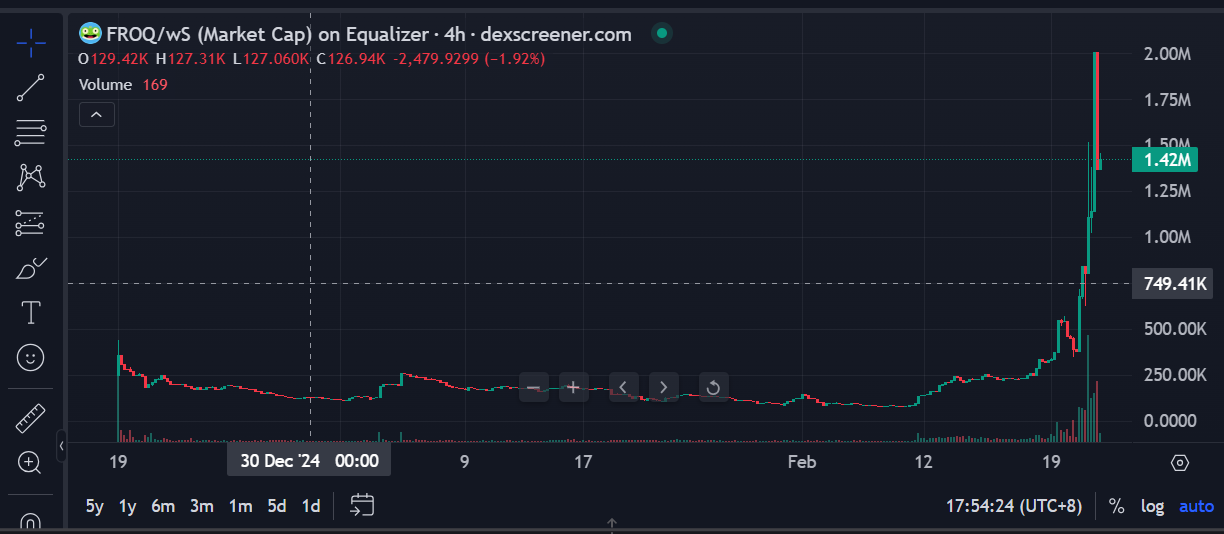
Task: Open the Fibonacci retracement tool
Action: click(x=31, y=132)
